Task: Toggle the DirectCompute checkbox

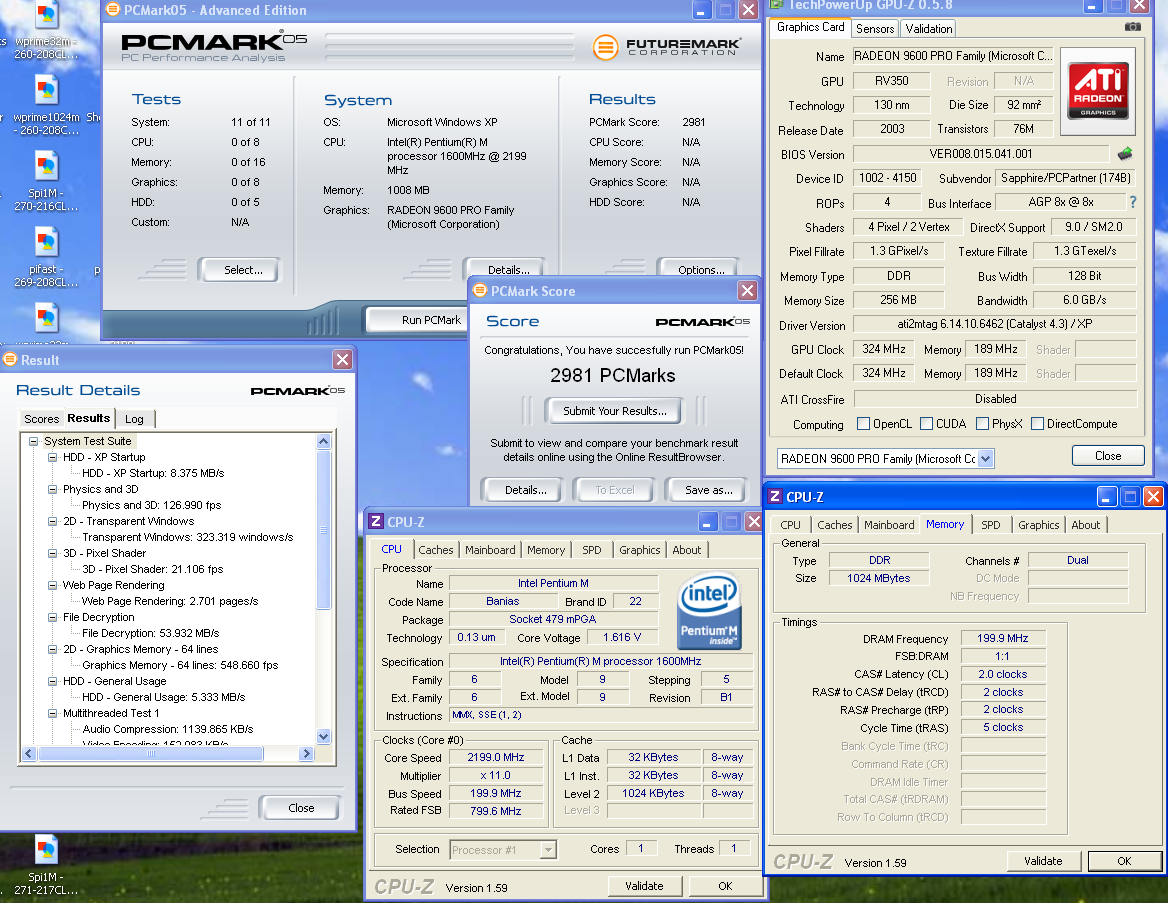Action: click(1038, 423)
